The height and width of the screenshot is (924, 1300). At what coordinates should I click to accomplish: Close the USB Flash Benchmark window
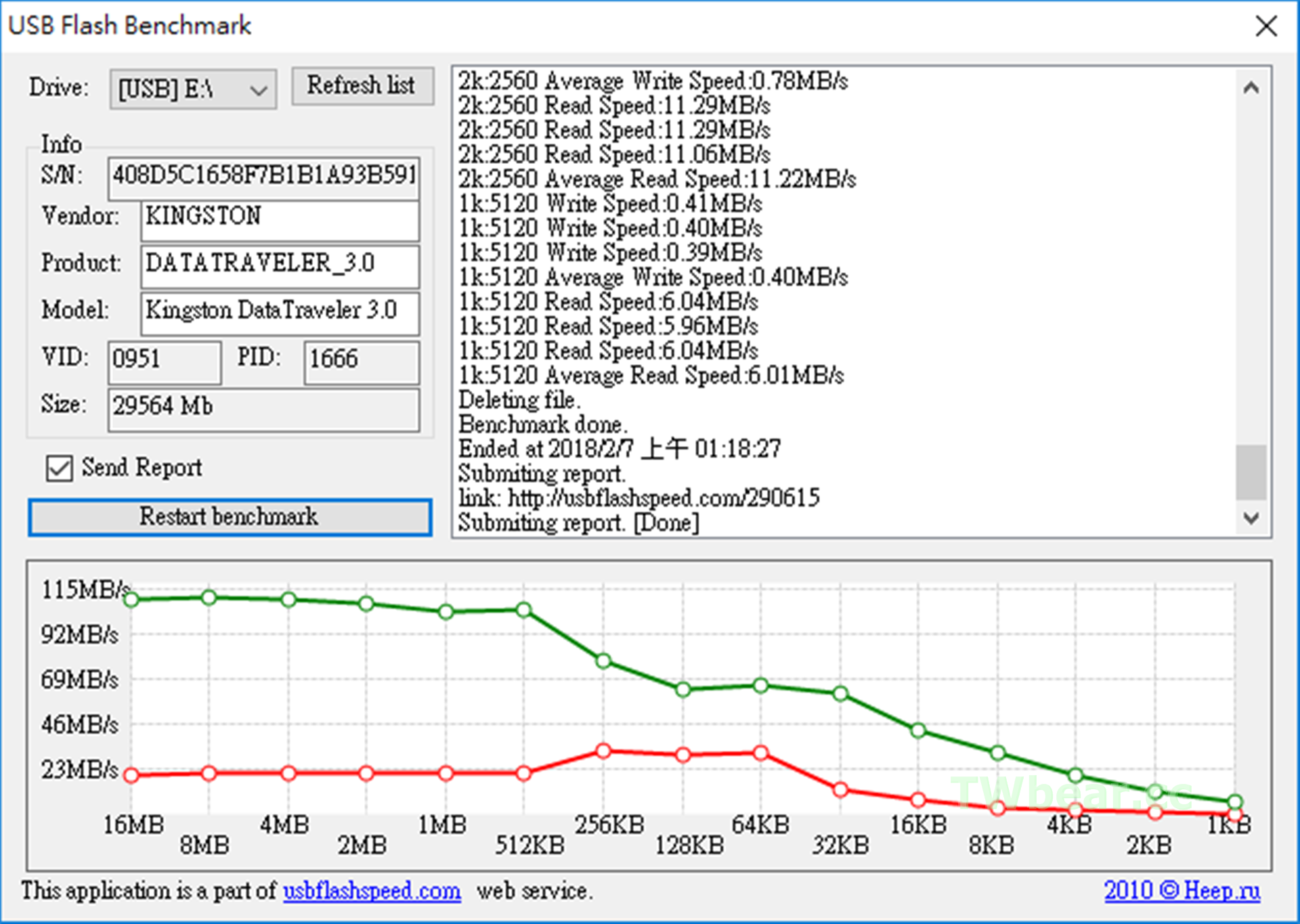coord(1266,26)
